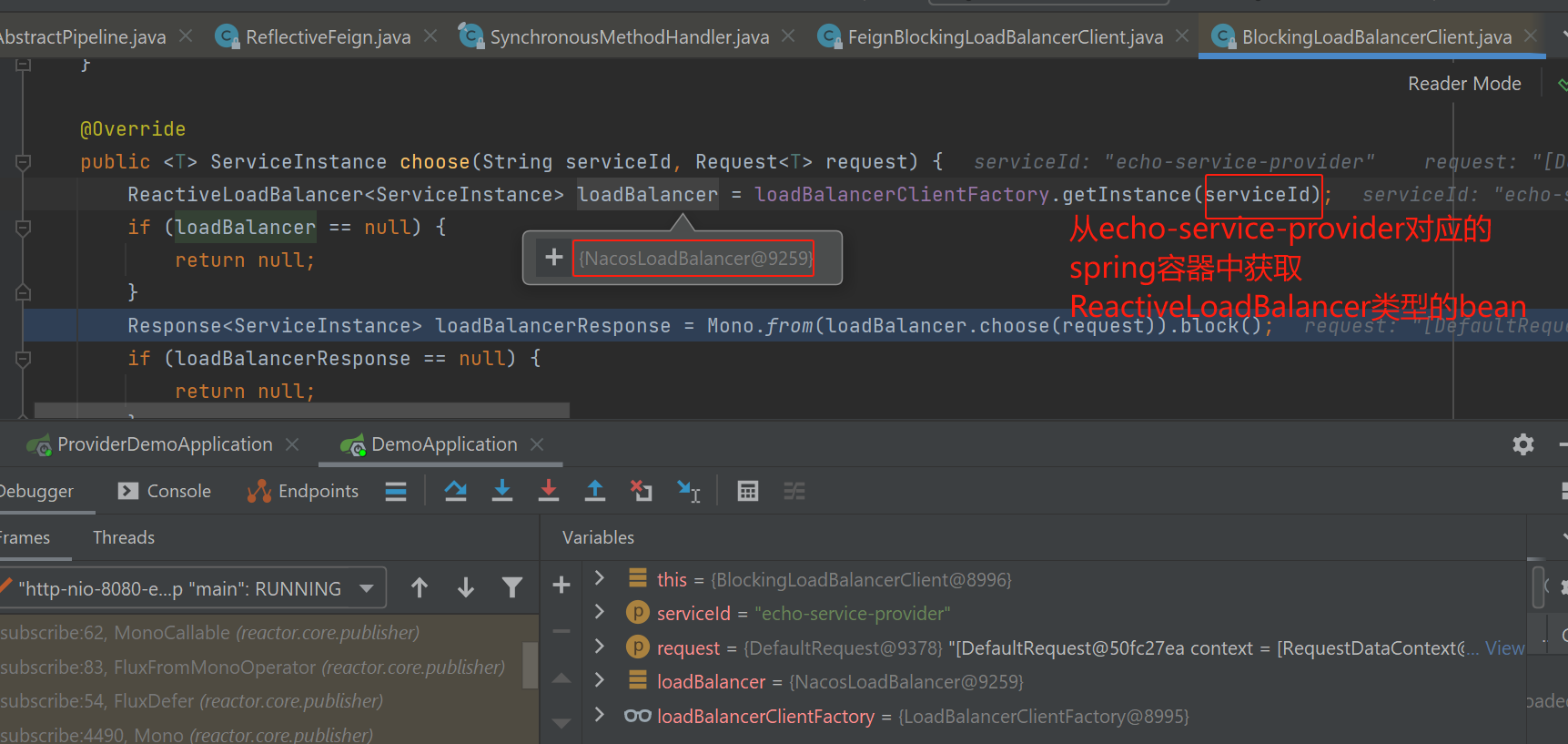Click the Force Step Into red arrow icon
This screenshot has height=744, width=1568.
[548, 491]
